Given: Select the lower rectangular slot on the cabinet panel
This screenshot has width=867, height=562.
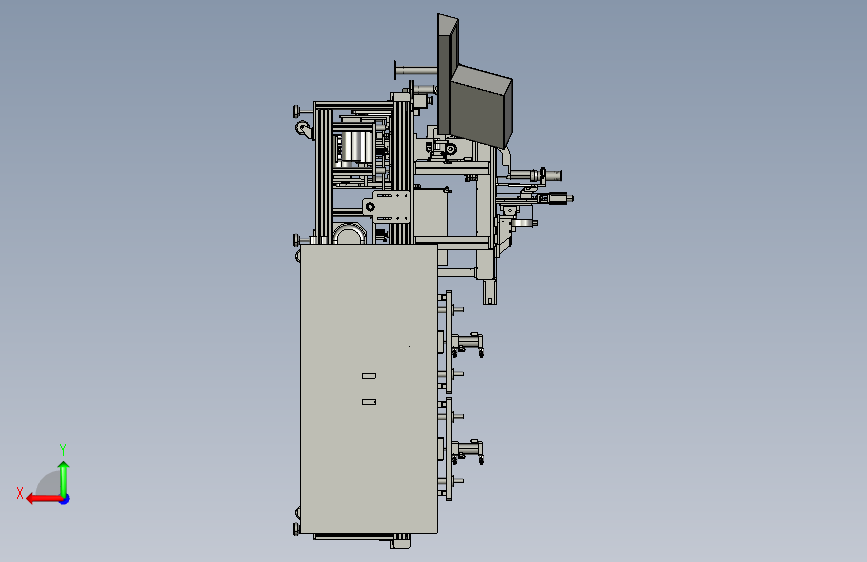Looking at the screenshot, I should 369,402.
